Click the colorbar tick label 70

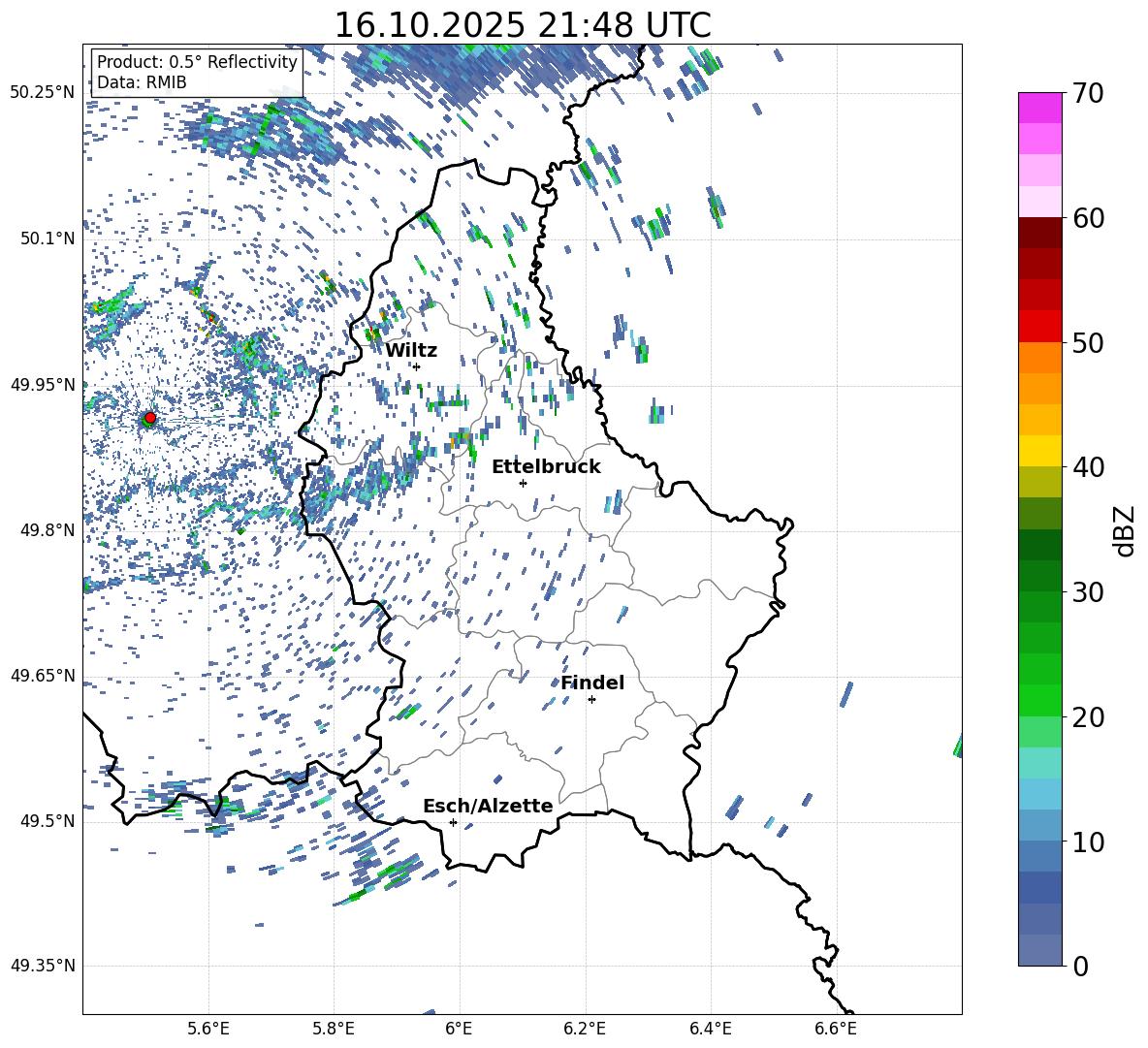click(x=1088, y=93)
